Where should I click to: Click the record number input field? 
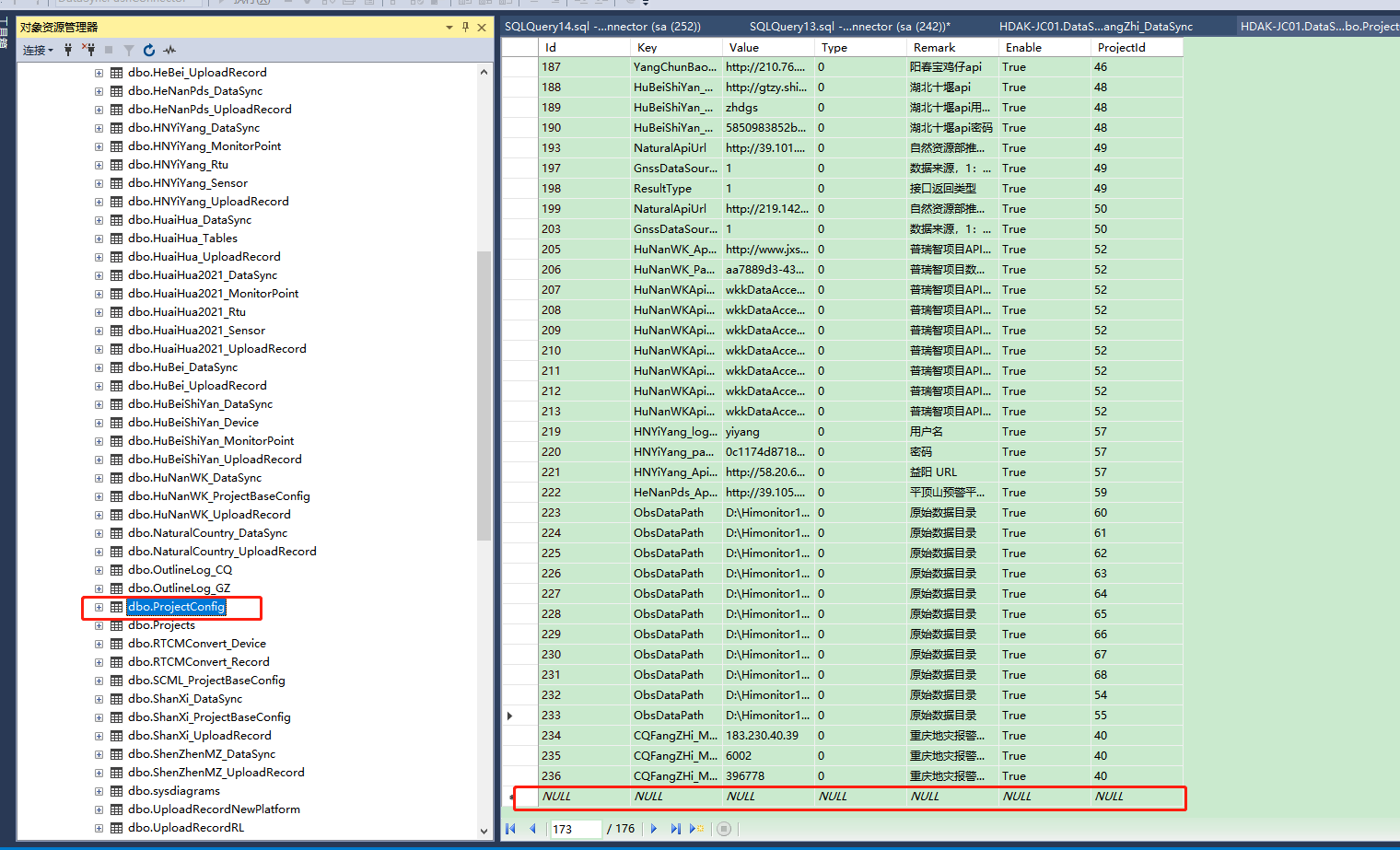point(575,829)
